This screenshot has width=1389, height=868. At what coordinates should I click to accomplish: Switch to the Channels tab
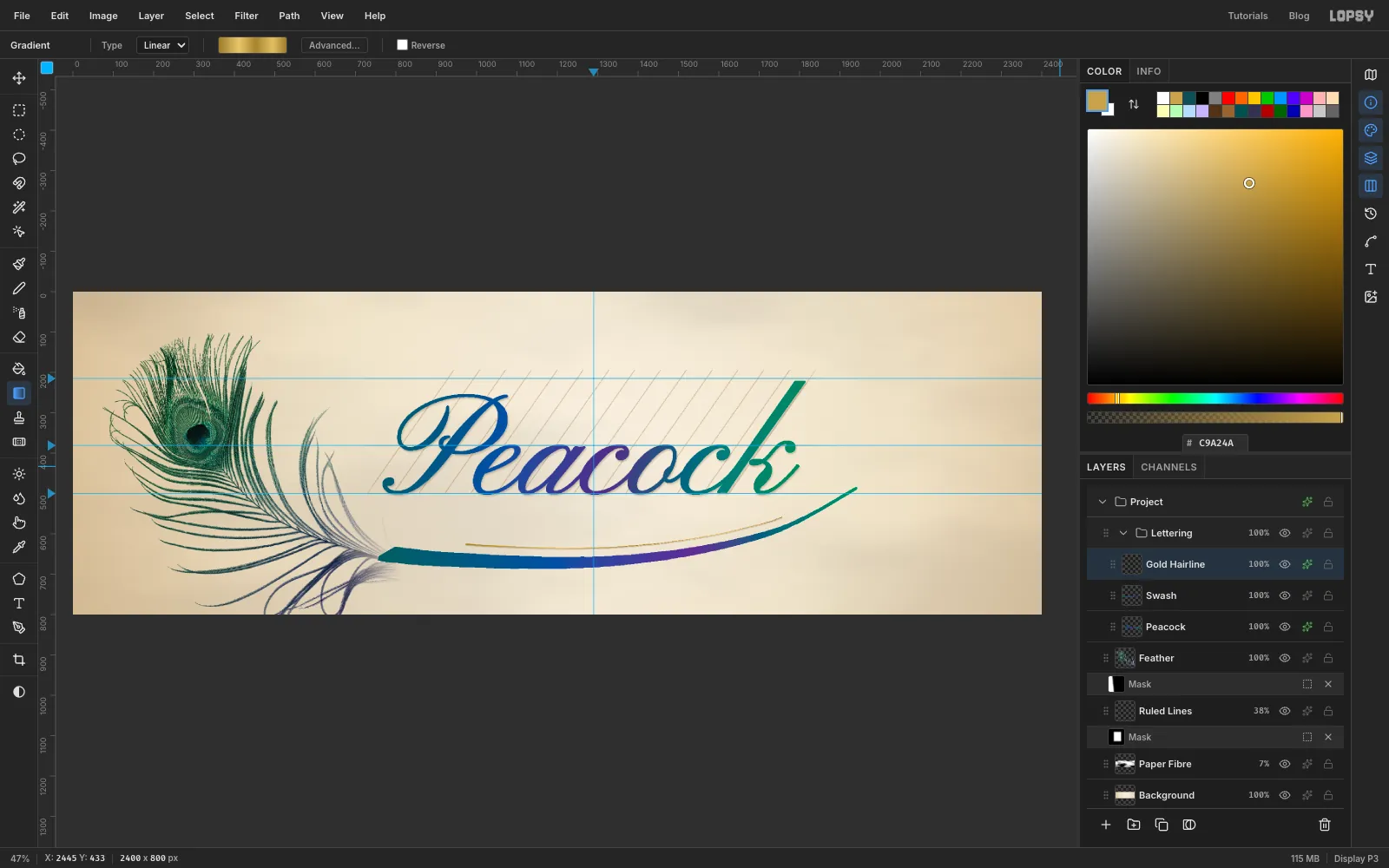1168,467
